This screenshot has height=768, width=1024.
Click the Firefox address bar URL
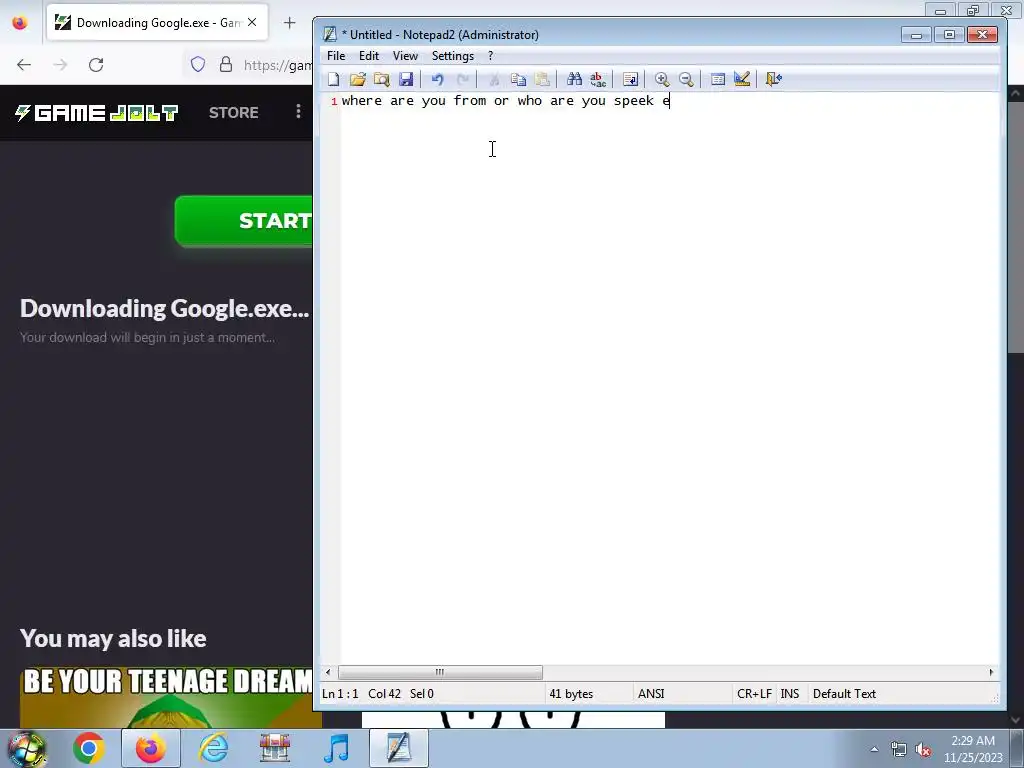pos(278,65)
